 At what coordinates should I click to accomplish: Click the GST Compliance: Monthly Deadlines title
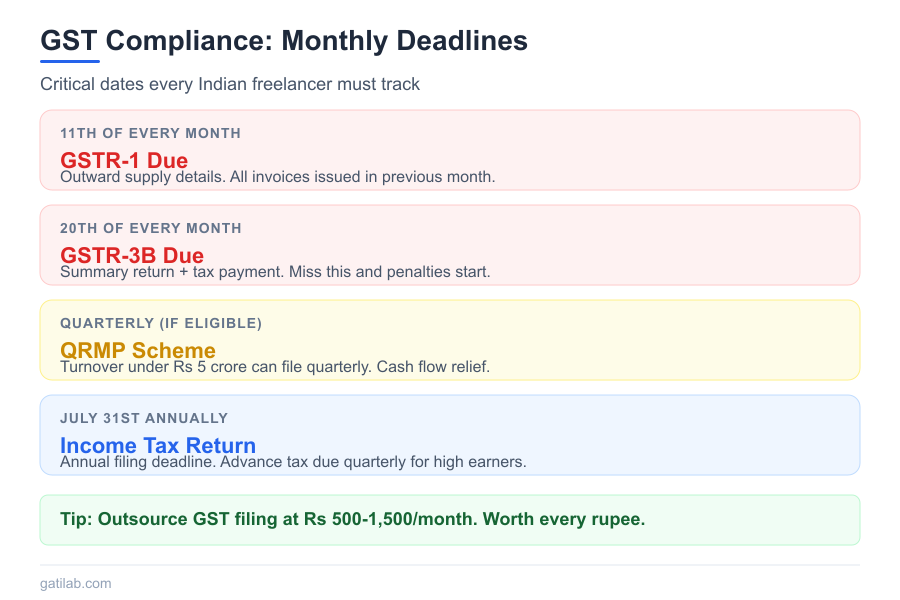point(284,41)
